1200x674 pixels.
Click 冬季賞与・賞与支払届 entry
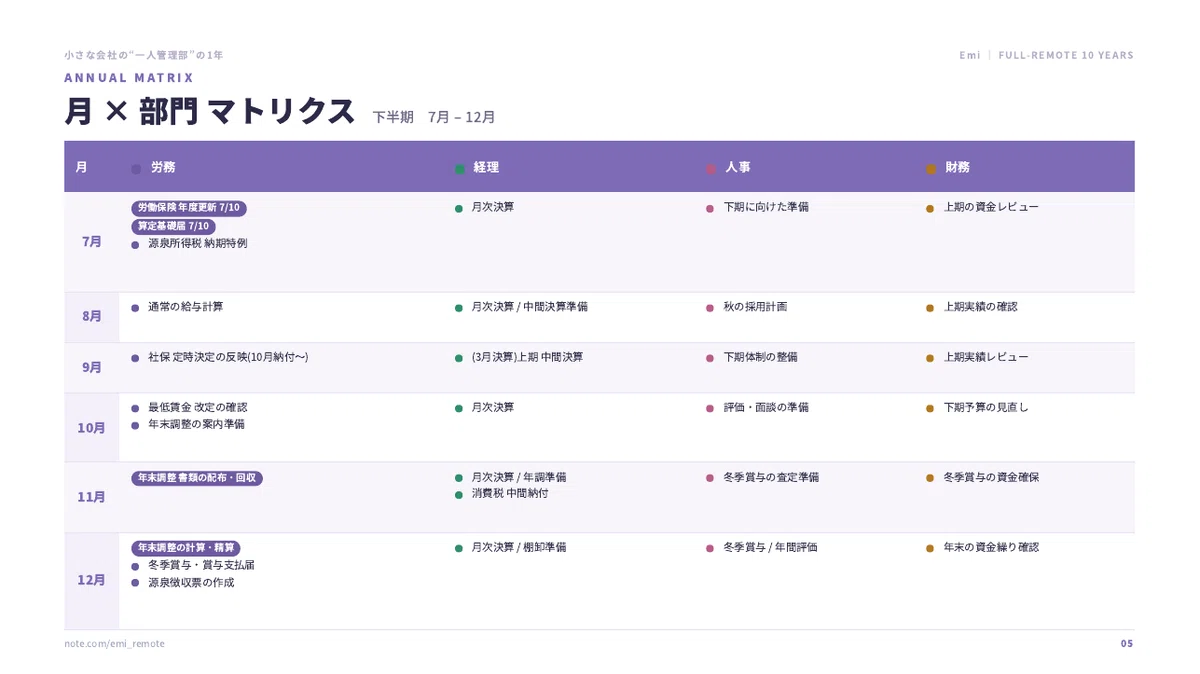pos(201,566)
